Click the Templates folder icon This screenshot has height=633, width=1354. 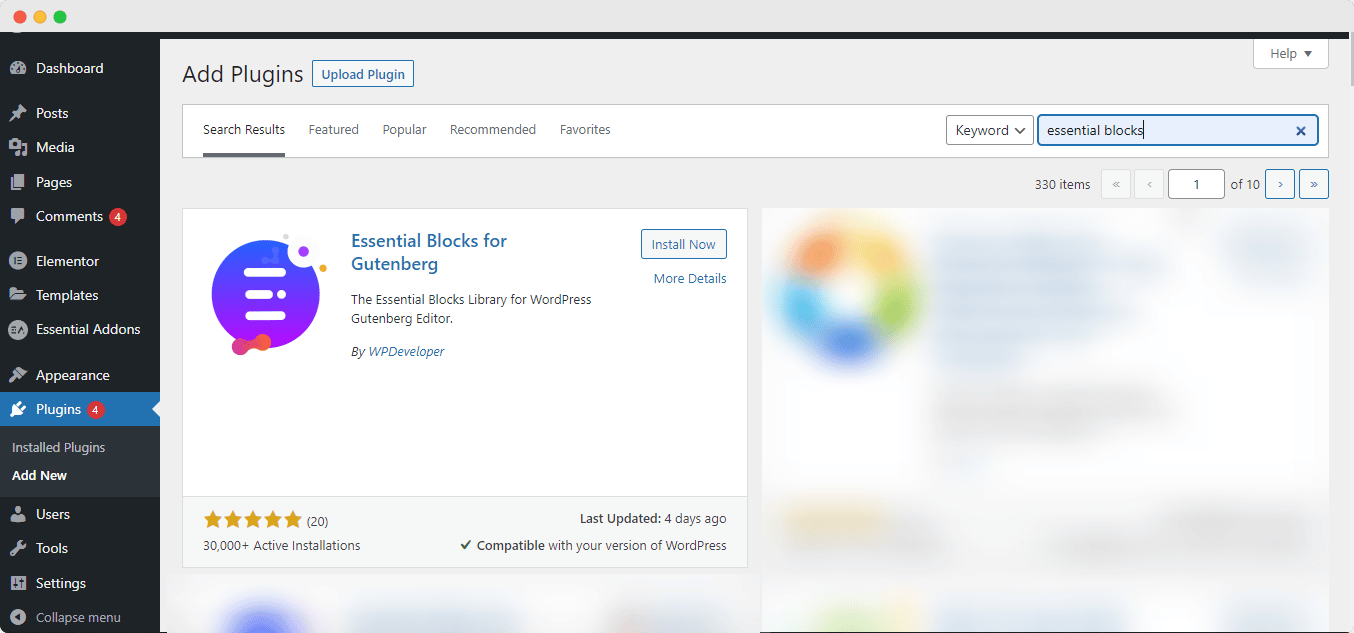click(x=18, y=295)
